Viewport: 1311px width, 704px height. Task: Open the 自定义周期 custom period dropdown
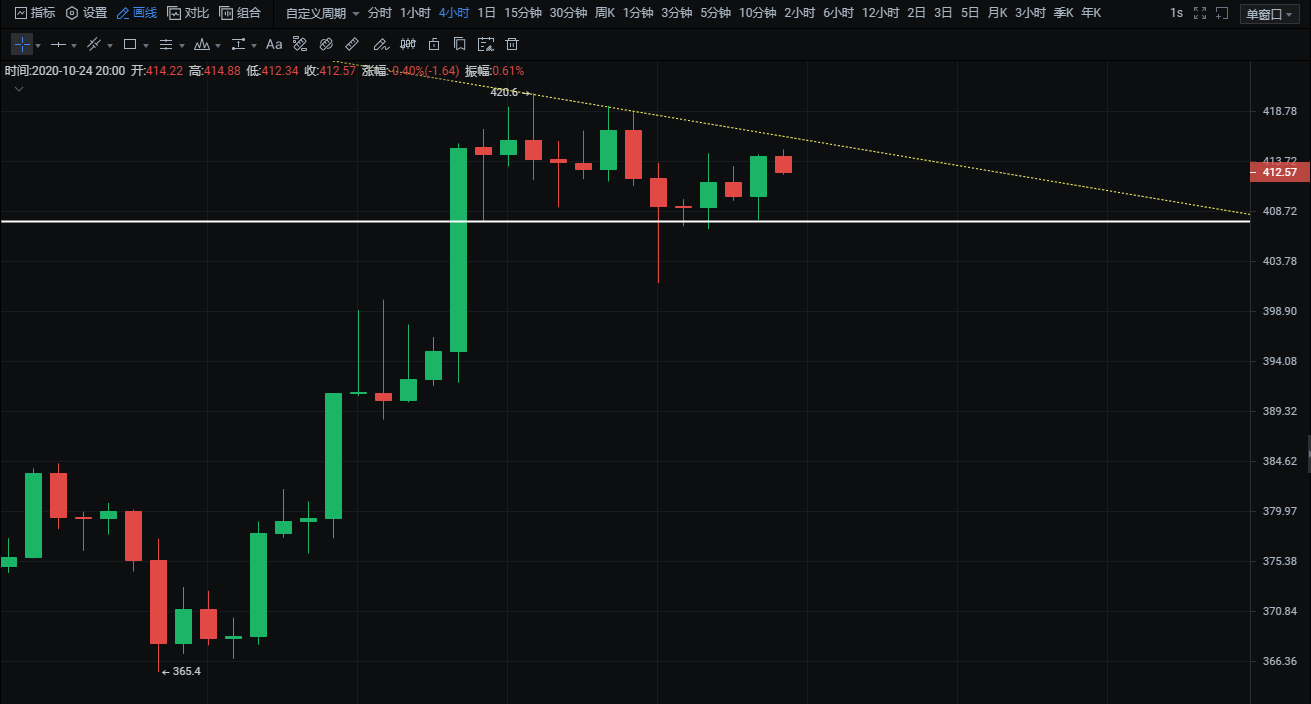click(322, 14)
